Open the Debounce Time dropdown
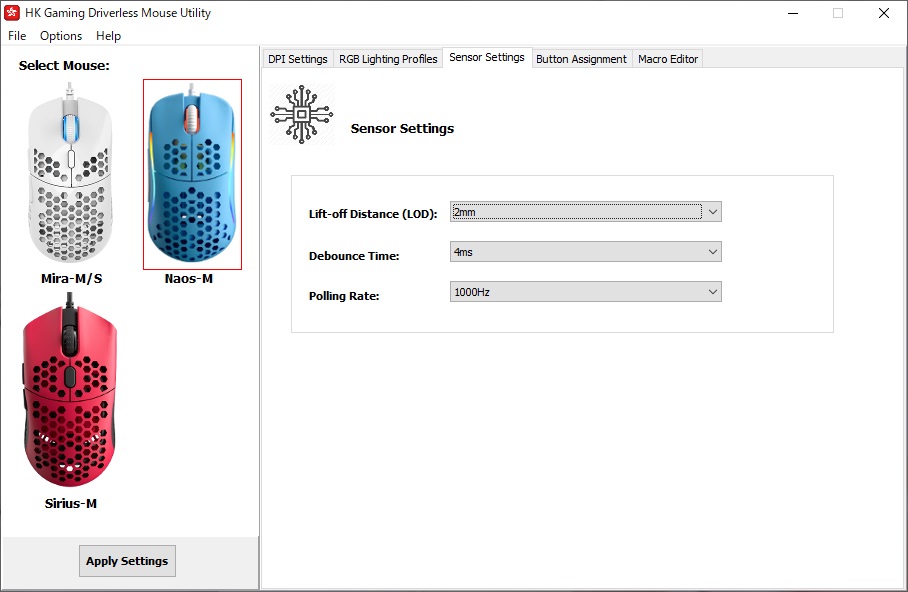The image size is (908, 592). (585, 252)
